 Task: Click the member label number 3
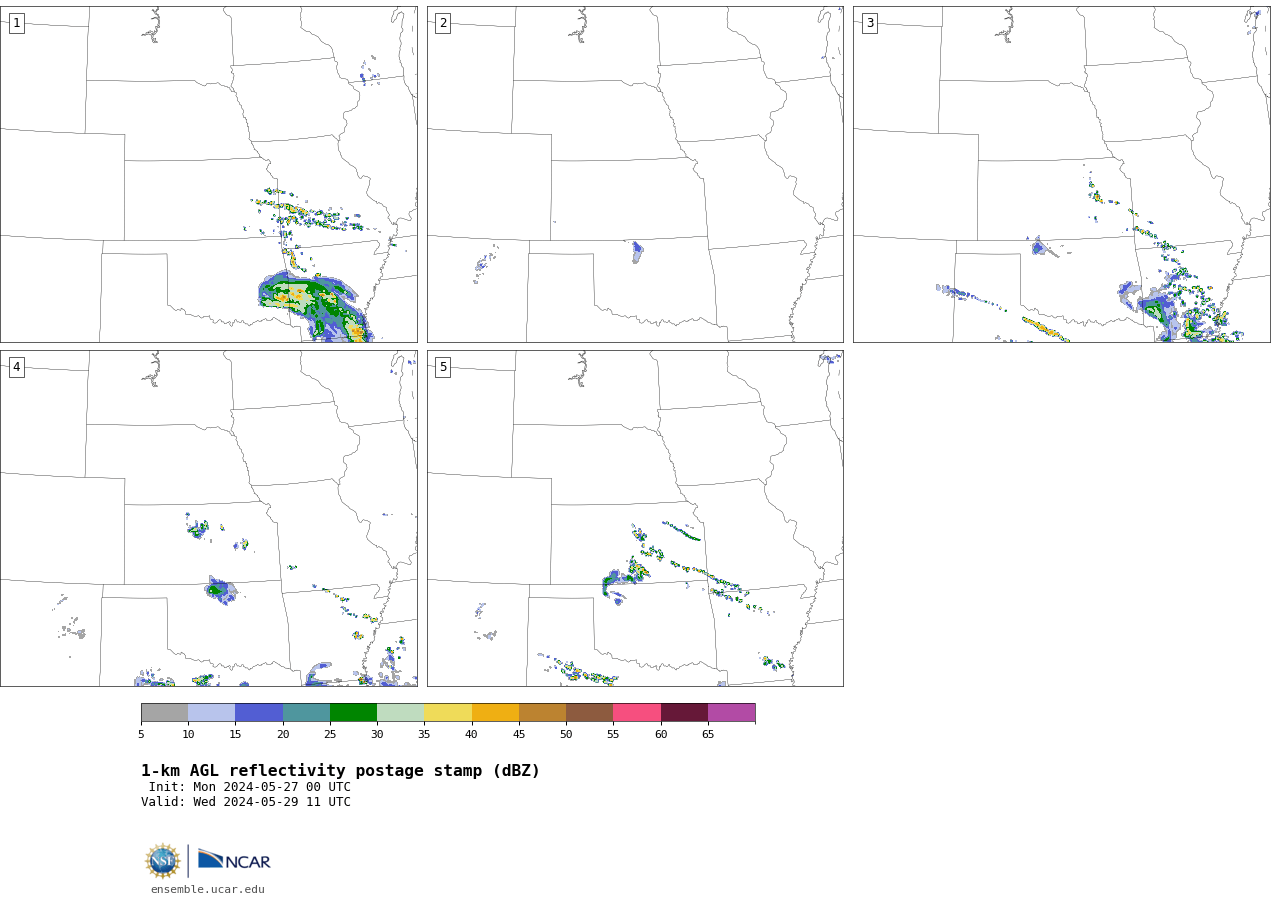869,23
